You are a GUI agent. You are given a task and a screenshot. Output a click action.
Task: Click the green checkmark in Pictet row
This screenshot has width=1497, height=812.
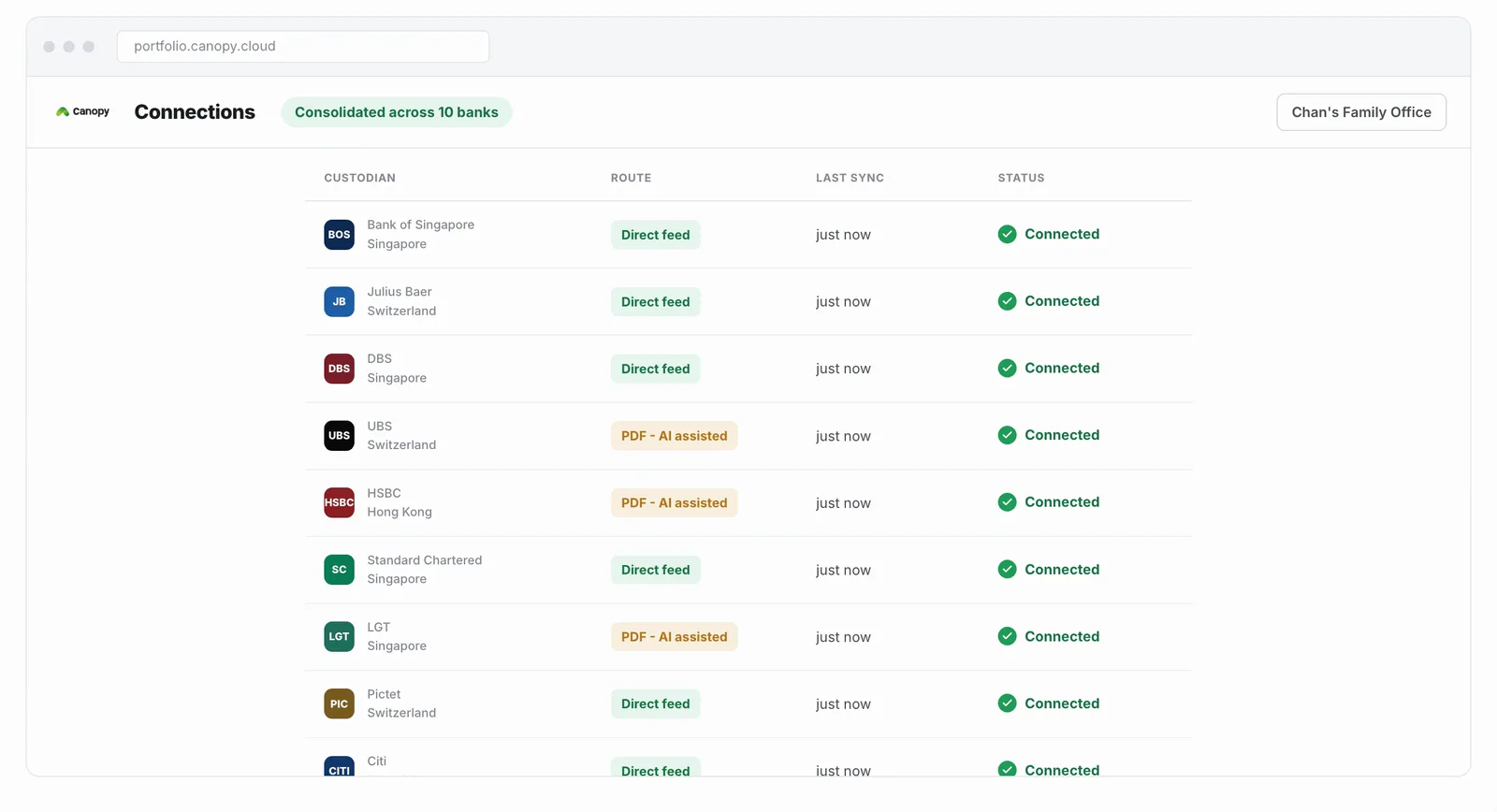click(x=1007, y=703)
